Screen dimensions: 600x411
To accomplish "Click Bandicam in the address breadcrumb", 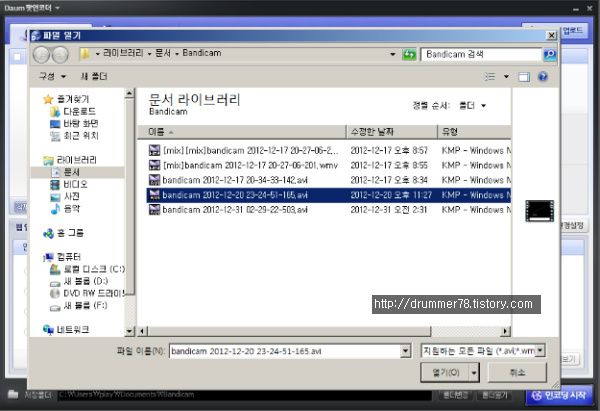I will [202, 53].
